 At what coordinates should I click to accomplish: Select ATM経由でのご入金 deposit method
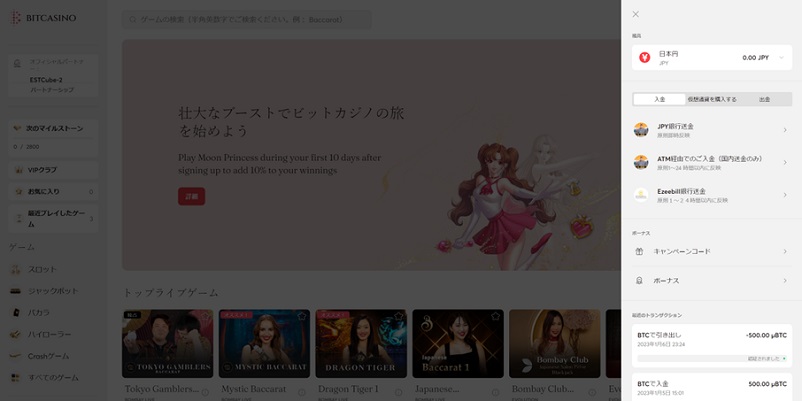711,163
